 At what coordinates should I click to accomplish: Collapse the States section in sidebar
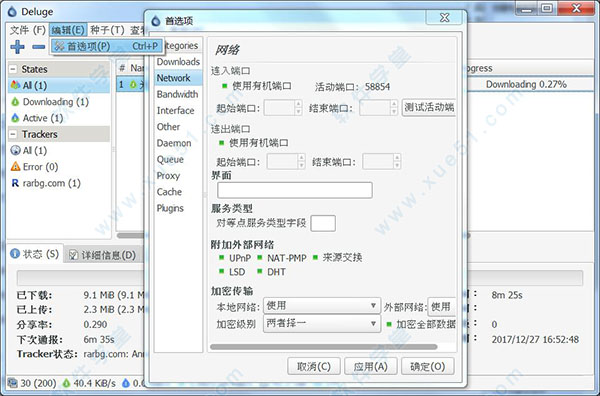click(13, 69)
